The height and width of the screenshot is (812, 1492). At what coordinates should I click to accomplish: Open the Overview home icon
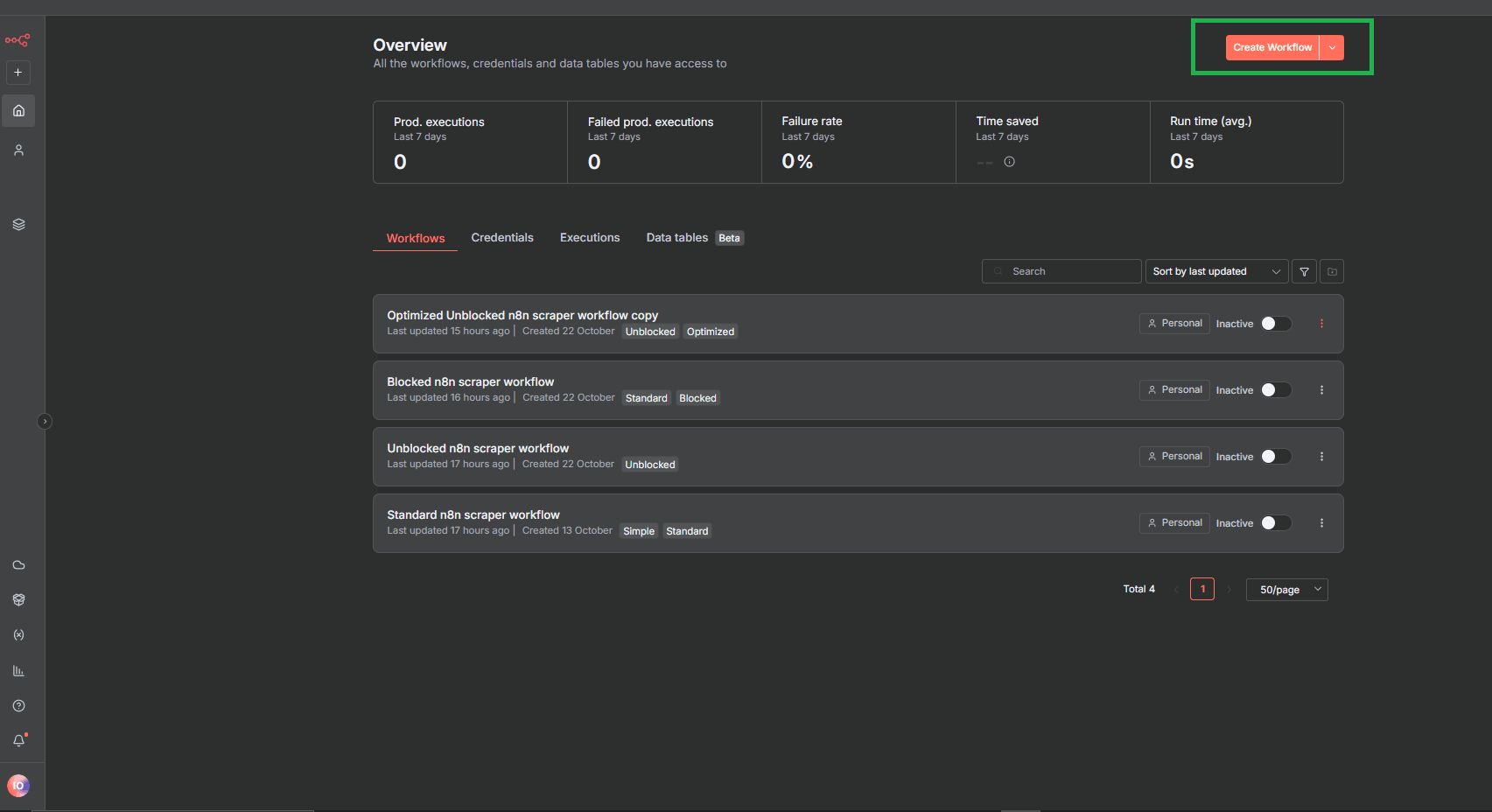click(x=18, y=111)
